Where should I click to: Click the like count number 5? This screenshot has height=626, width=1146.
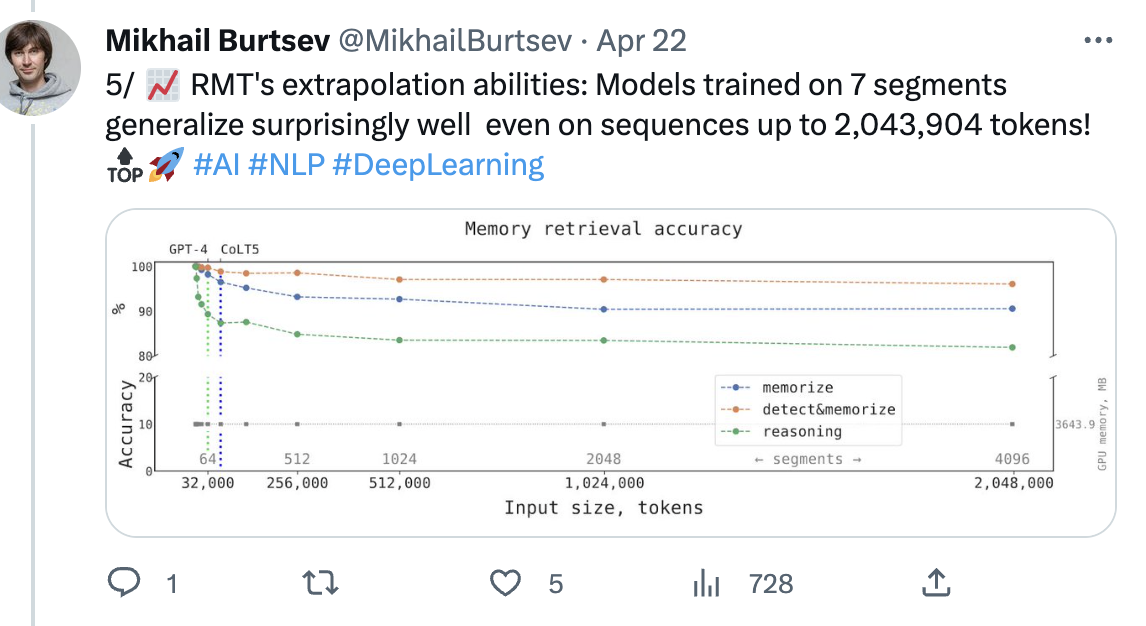556,584
